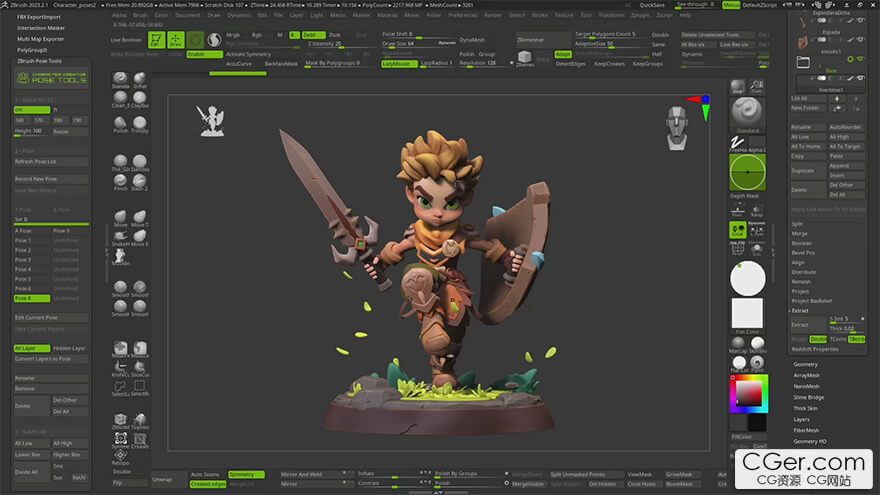Select the Edit mode button
This screenshot has width=880, height=495.
pyautogui.click(x=156, y=40)
